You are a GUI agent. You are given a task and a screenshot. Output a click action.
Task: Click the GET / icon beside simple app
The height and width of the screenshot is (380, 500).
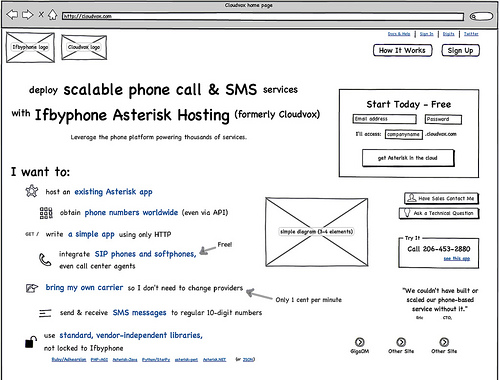click(32, 234)
